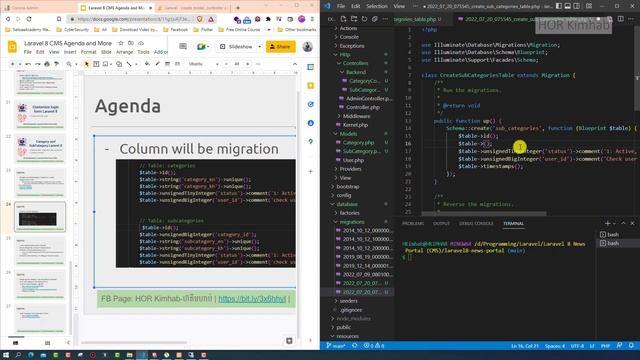Select the Insert image tool
The width and height of the screenshot is (640, 360).
(x=106, y=64)
